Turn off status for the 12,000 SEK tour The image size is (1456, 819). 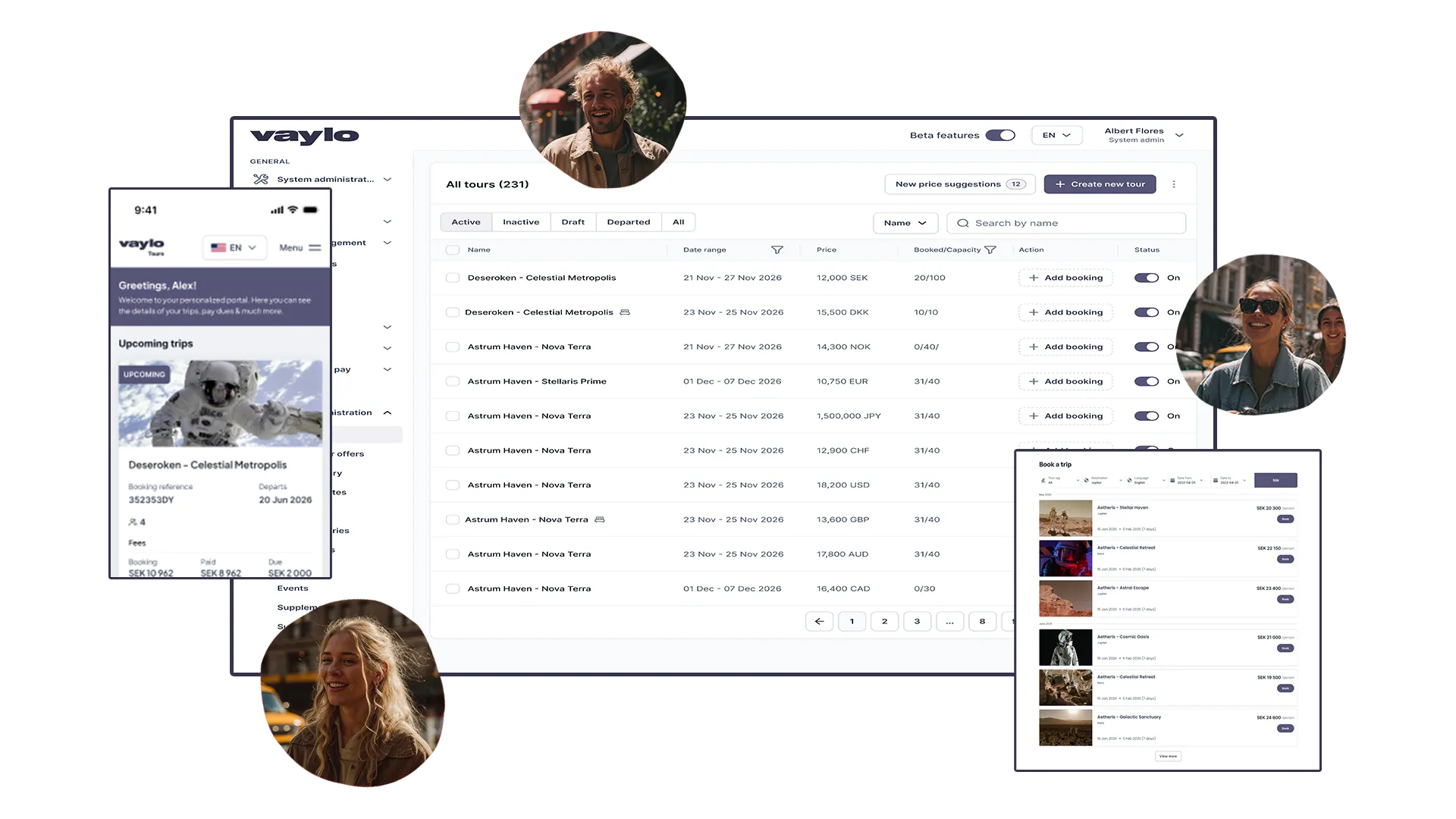1146,278
